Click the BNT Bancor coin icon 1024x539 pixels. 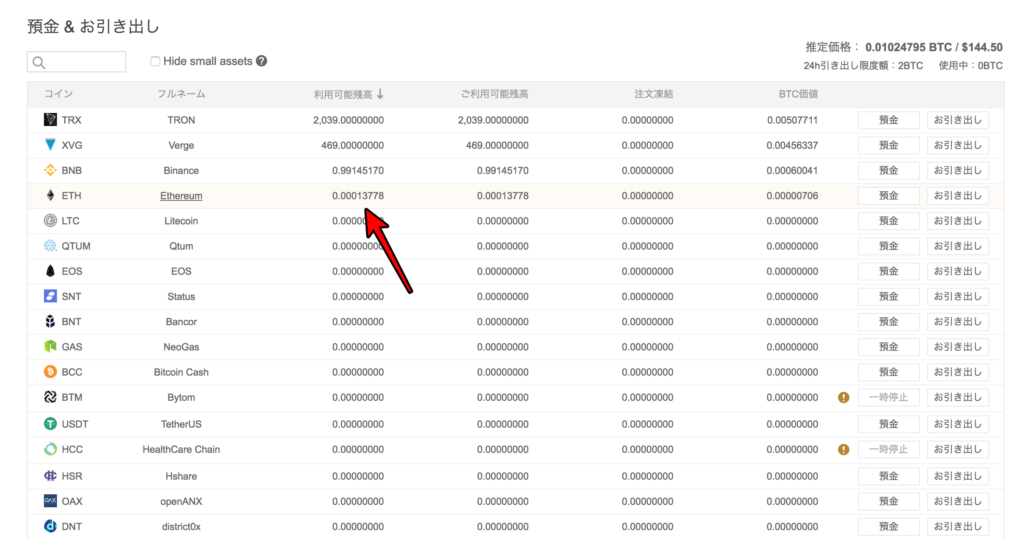coord(50,321)
